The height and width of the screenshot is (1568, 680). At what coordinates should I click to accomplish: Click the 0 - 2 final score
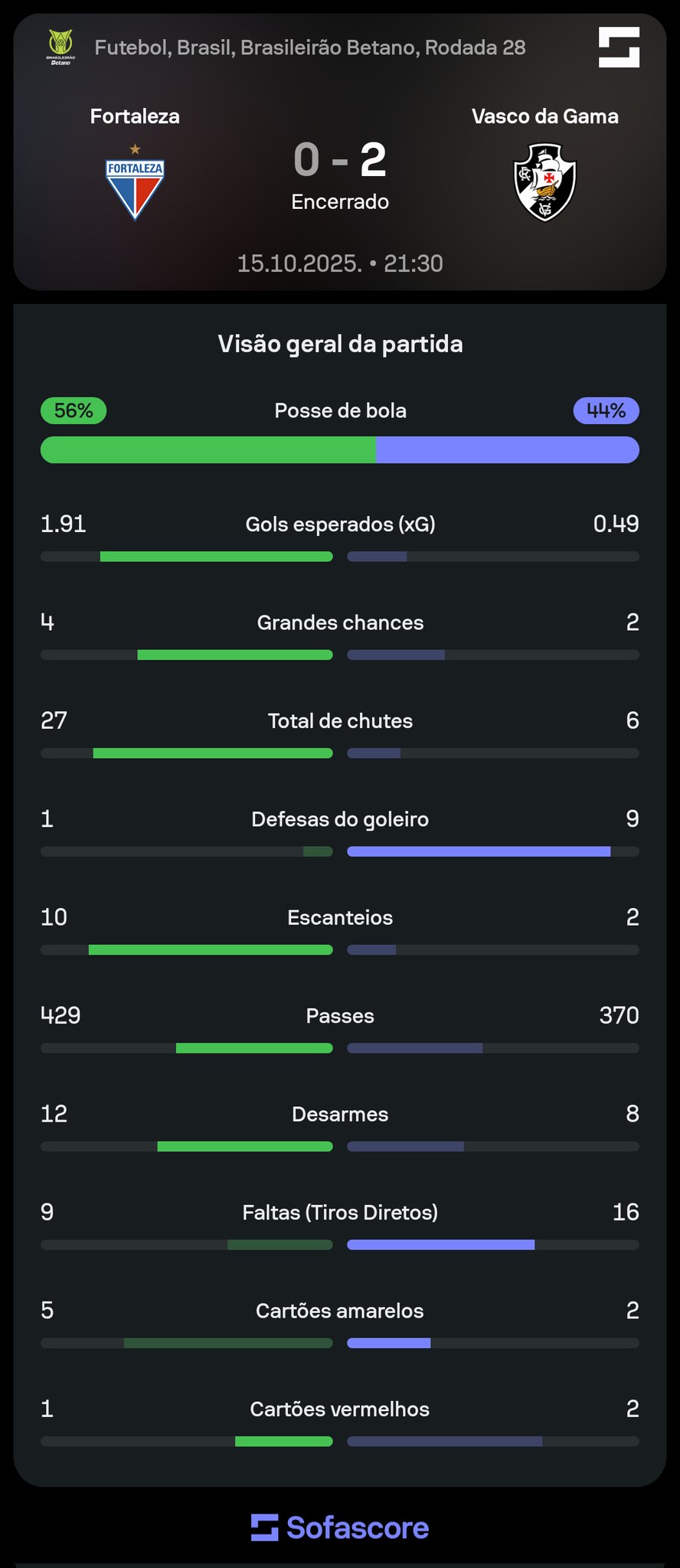click(x=340, y=160)
